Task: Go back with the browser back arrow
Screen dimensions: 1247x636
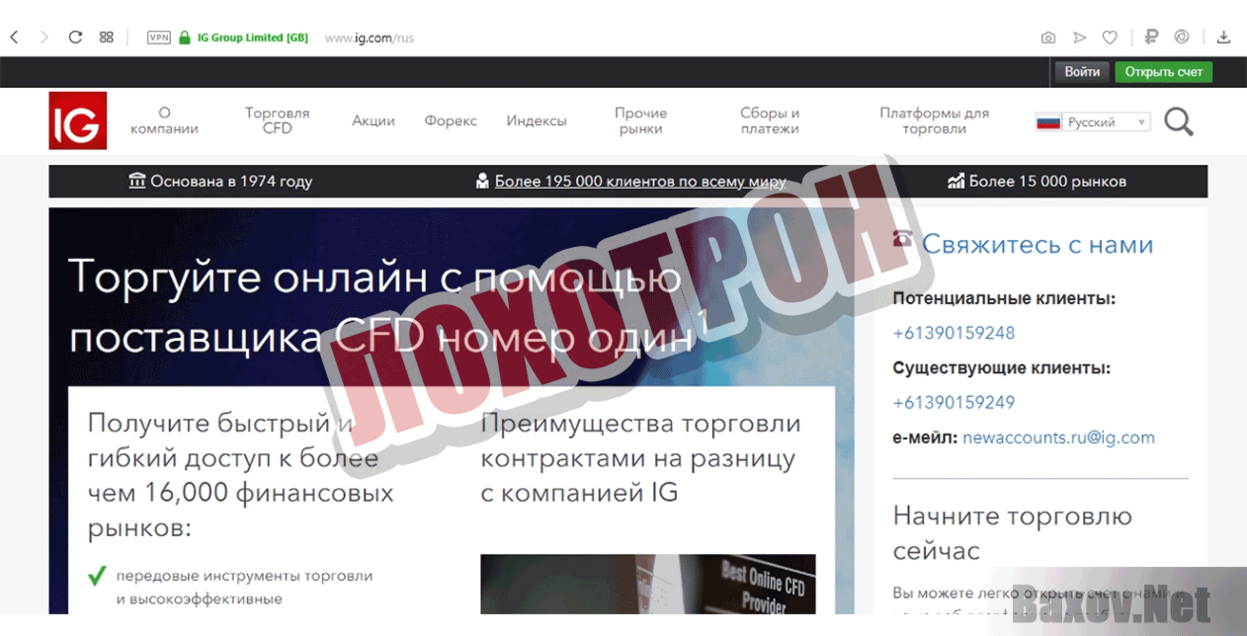Action: (14, 37)
